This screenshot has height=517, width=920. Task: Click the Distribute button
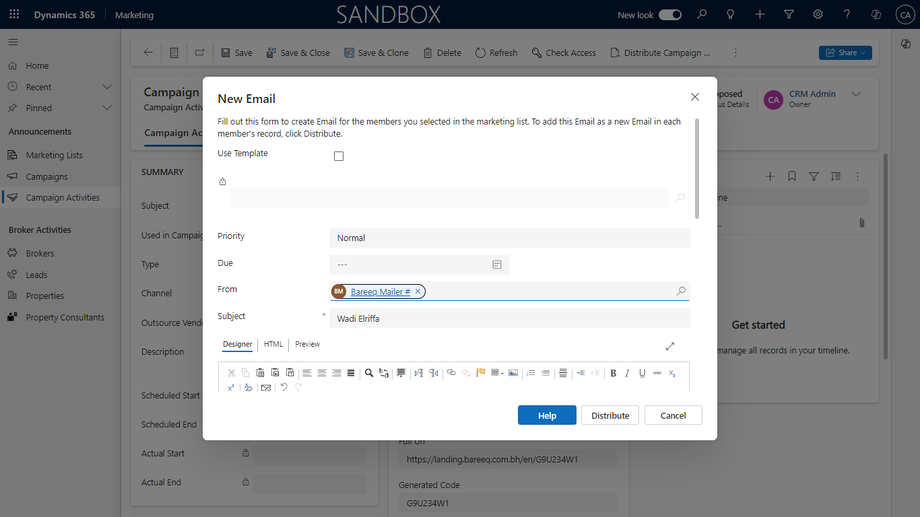pos(610,415)
